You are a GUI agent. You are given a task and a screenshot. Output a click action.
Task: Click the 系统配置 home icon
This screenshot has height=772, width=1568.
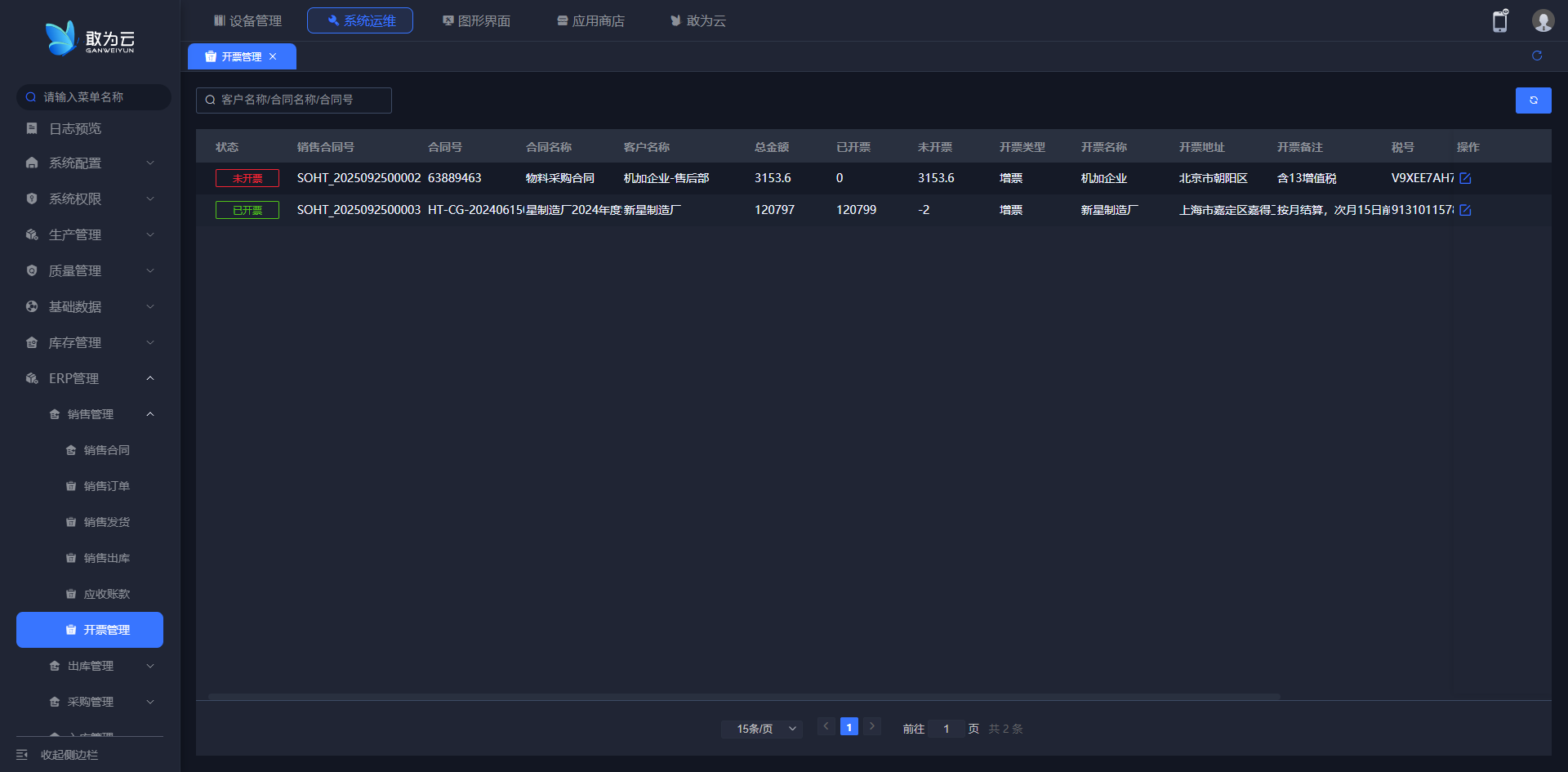[x=32, y=163]
